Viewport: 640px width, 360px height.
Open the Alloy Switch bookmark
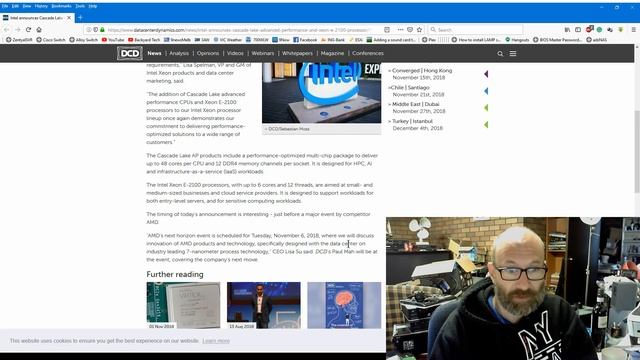(84, 40)
